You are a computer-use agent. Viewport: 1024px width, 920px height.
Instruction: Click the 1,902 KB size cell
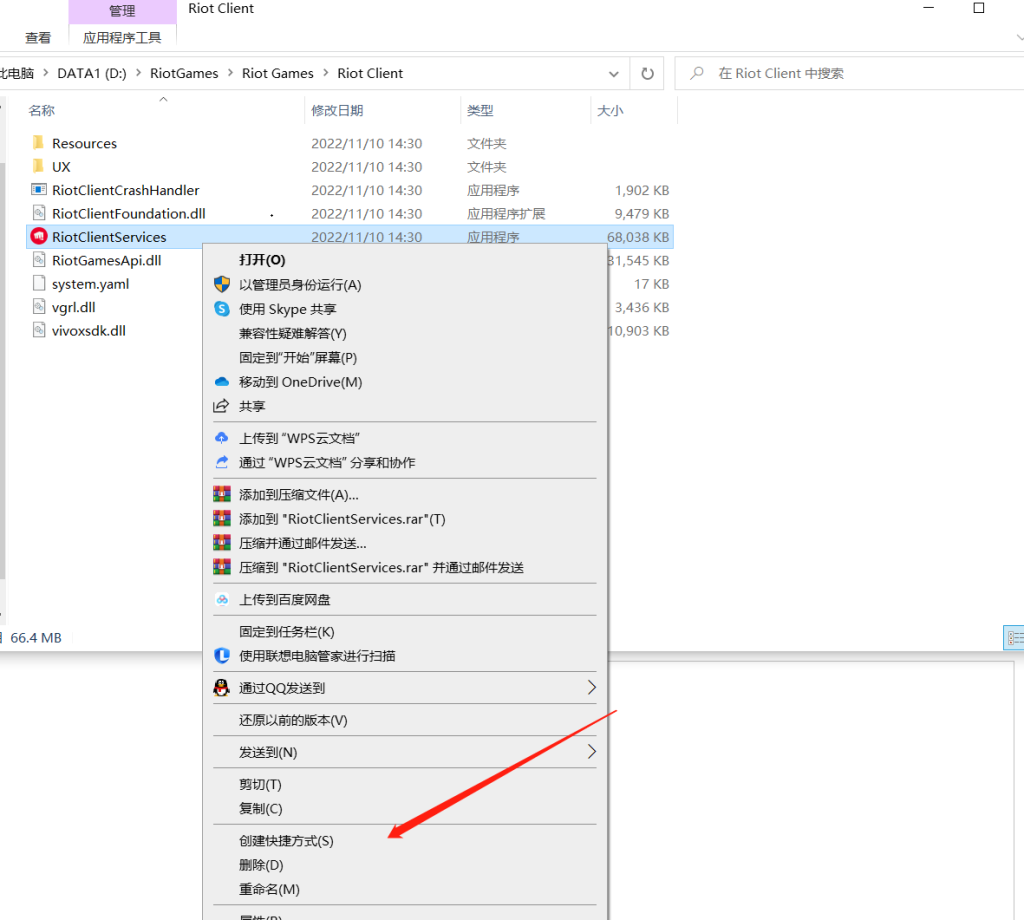tap(642, 190)
